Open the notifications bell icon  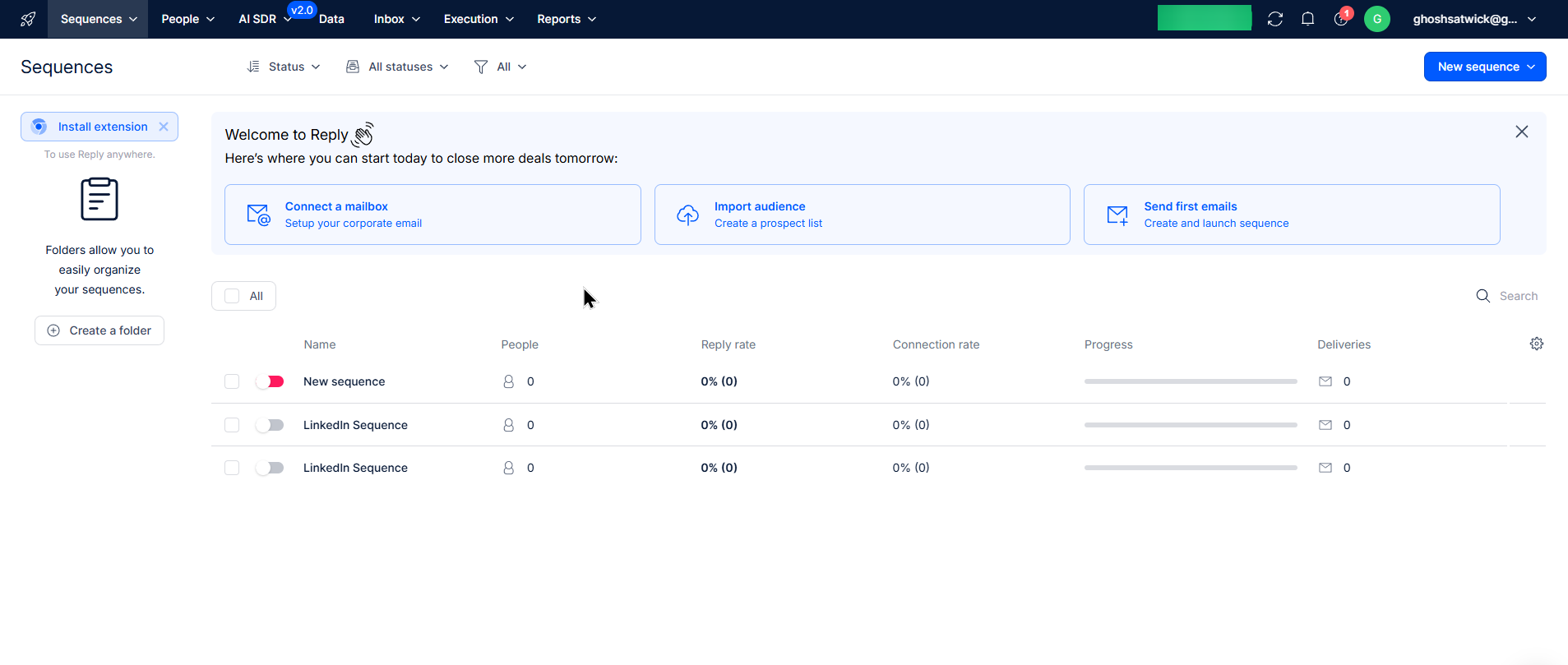(1307, 19)
